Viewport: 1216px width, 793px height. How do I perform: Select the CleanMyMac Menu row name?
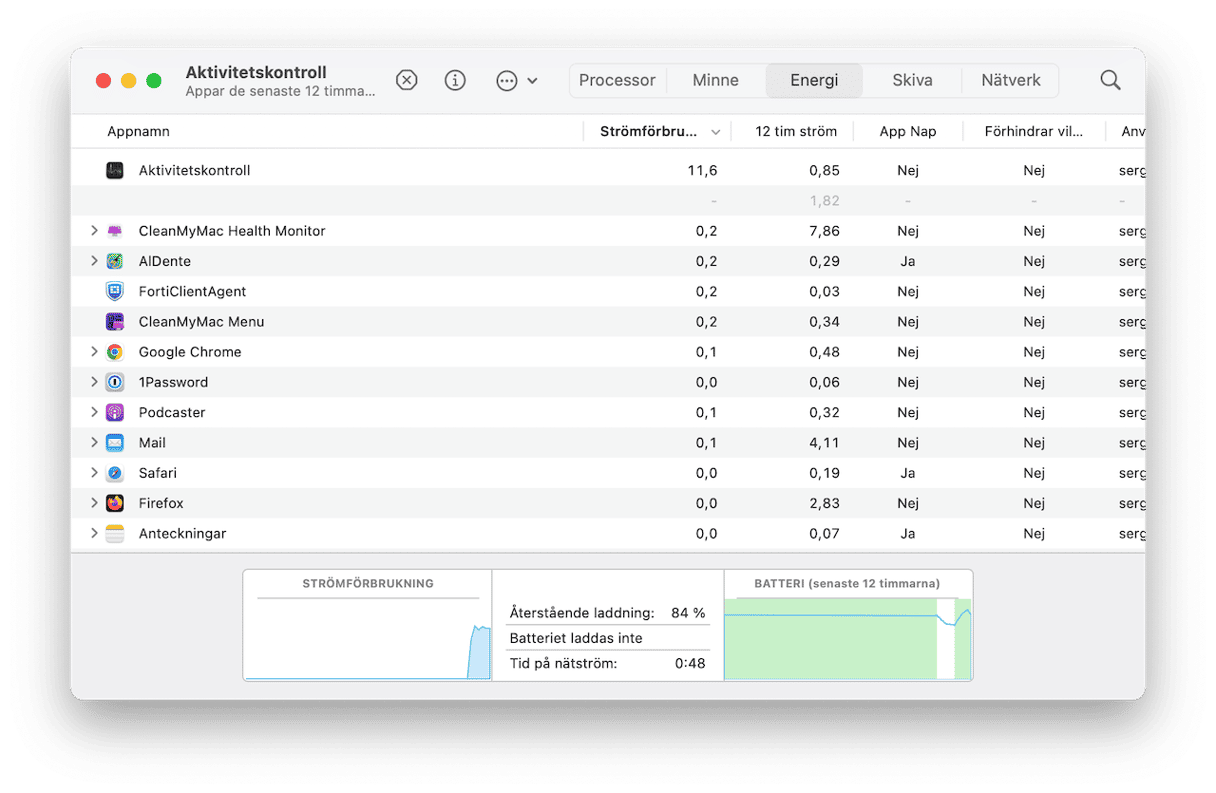pos(202,322)
